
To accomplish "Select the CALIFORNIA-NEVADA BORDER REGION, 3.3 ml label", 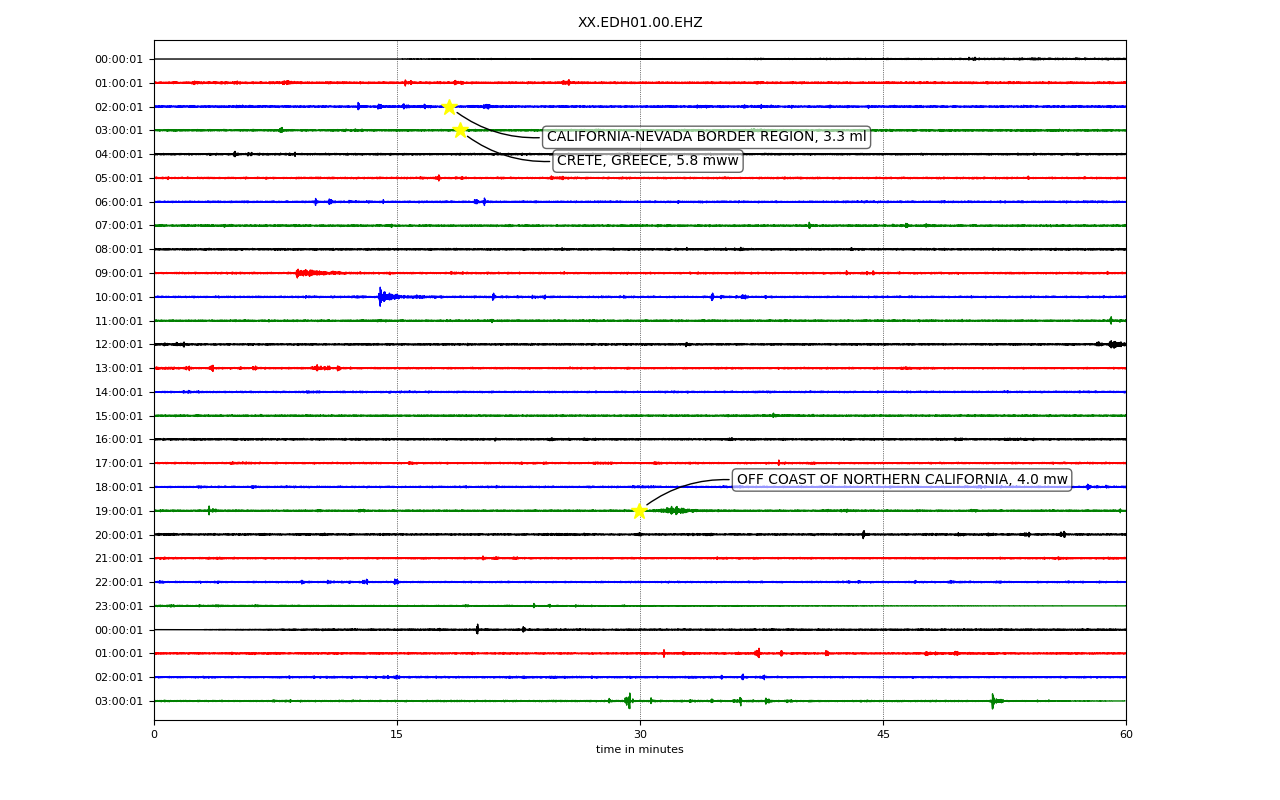I will (706, 137).
